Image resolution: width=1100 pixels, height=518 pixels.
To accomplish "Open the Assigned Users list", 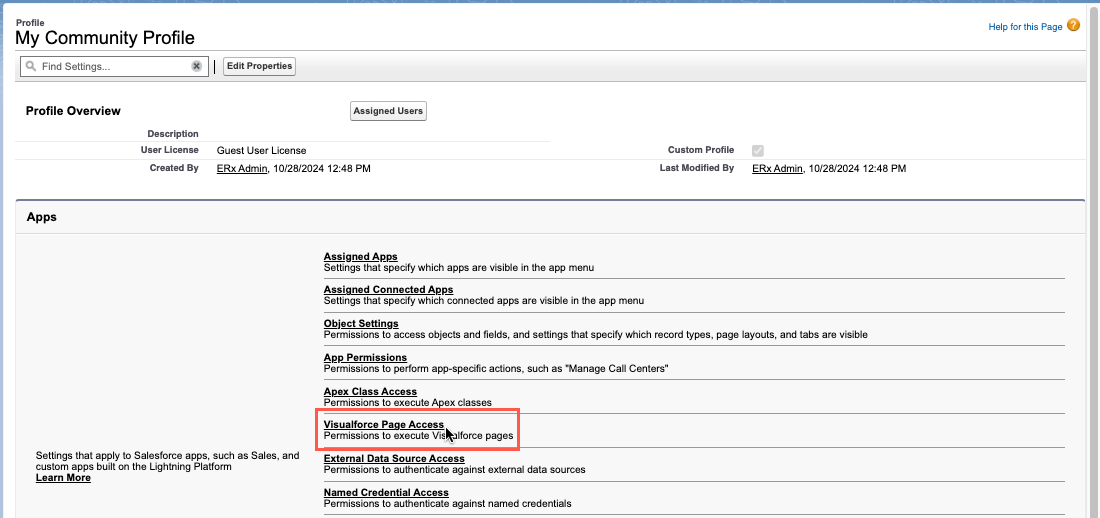I will pyautogui.click(x=388, y=111).
